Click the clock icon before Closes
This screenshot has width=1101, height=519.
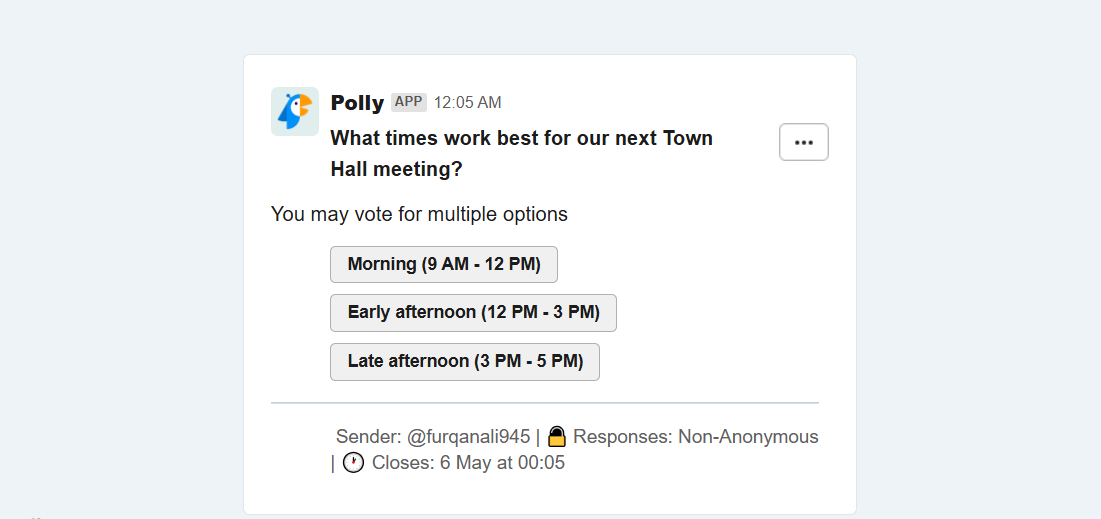click(x=353, y=463)
